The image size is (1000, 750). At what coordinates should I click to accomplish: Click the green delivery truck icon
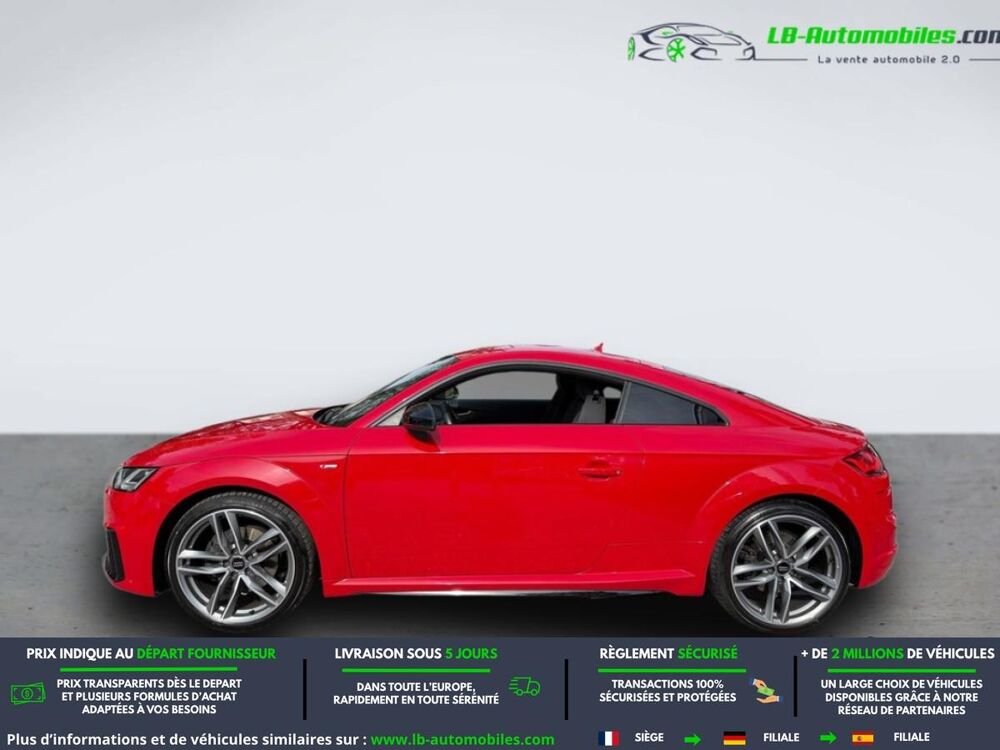[x=524, y=686]
